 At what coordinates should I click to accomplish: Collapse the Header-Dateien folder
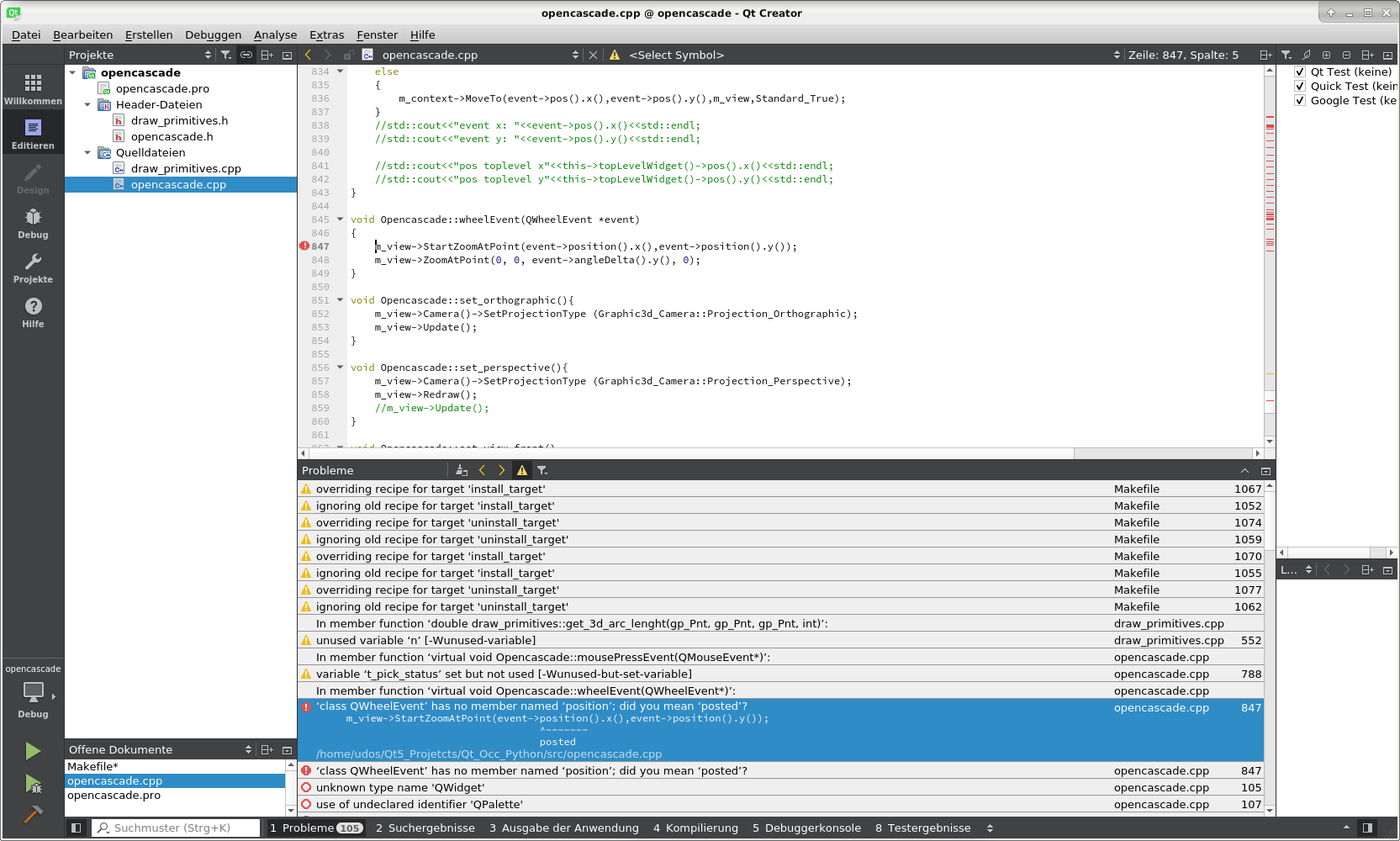(x=87, y=105)
